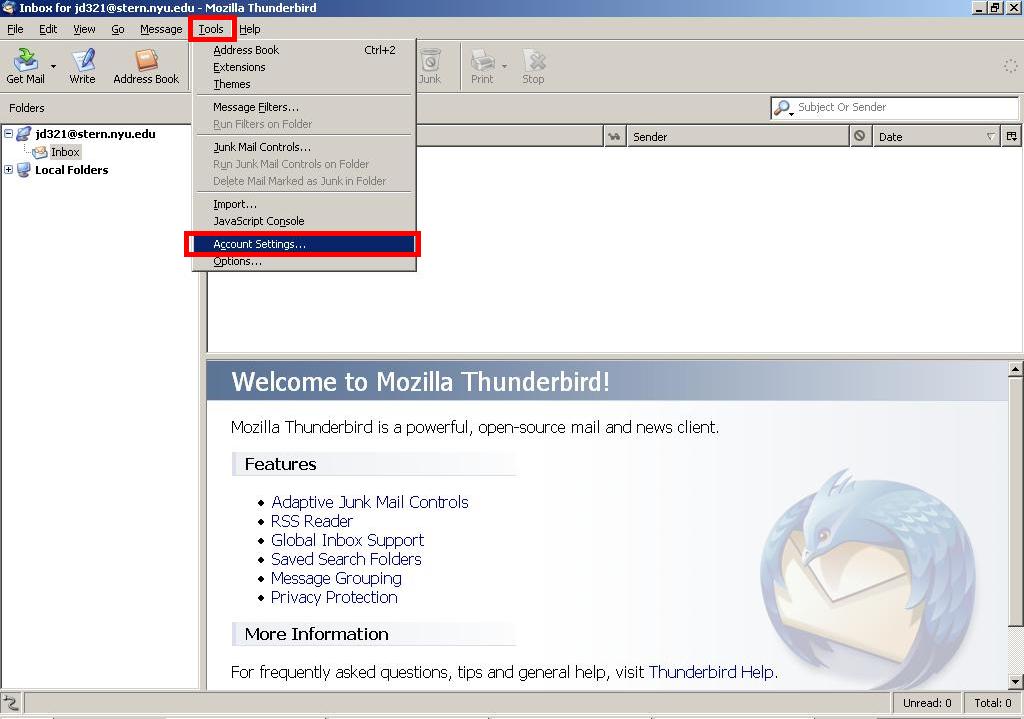Viewport: 1024px width, 719px height.
Task: Choose Junk Mail Controls menu item
Action: click(x=304, y=147)
